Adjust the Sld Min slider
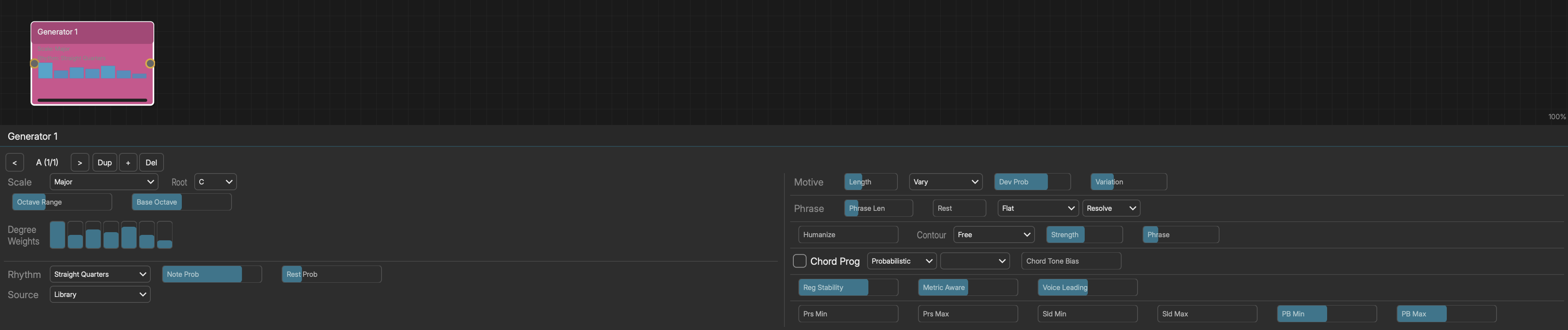This screenshot has height=330, width=1568. 1088,314
